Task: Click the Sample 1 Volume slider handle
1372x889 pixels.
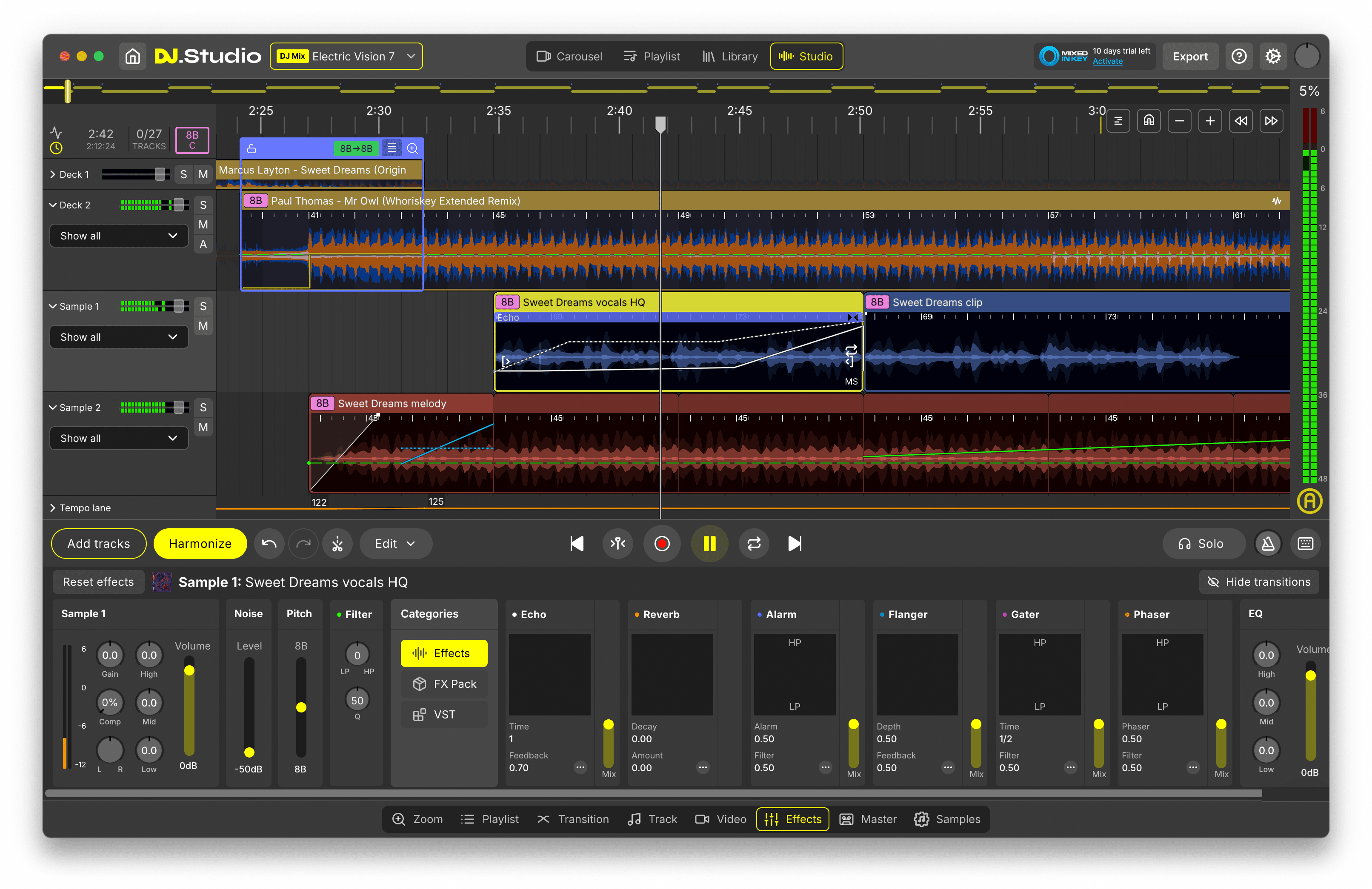Action: coord(189,671)
